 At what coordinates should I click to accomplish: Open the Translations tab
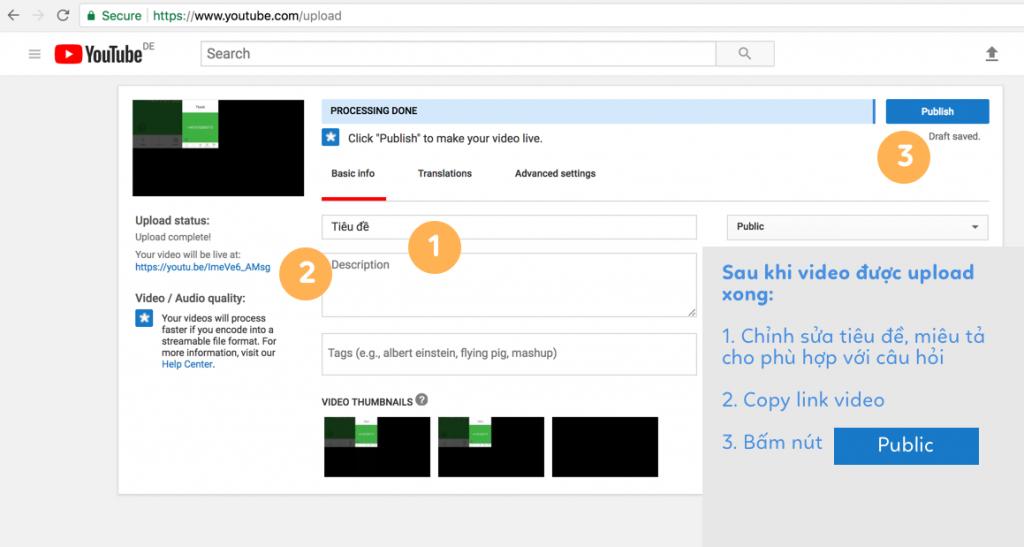click(x=445, y=174)
